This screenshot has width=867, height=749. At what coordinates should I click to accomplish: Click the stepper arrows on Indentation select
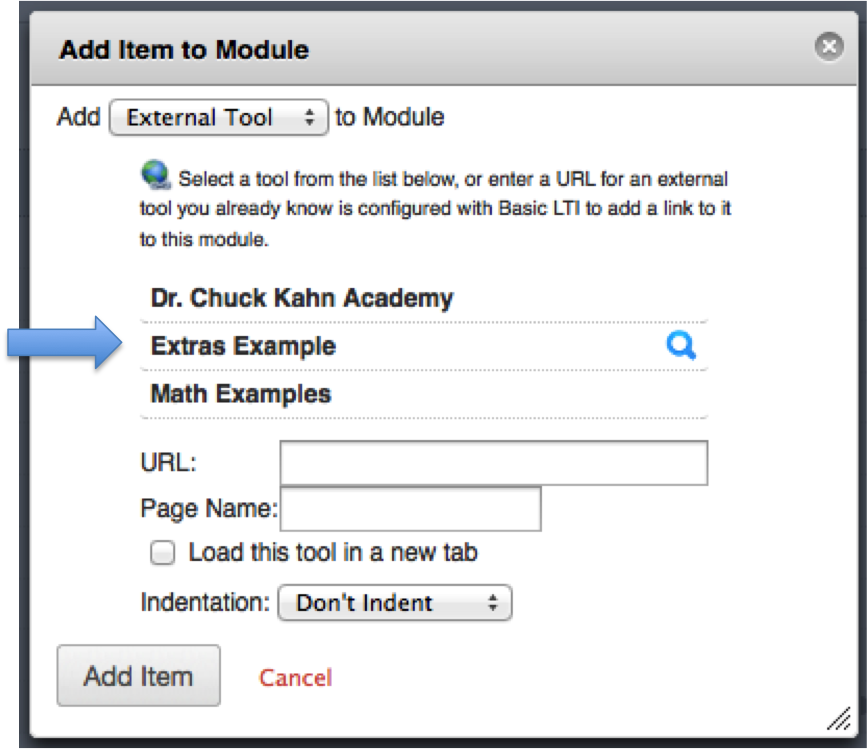492,603
